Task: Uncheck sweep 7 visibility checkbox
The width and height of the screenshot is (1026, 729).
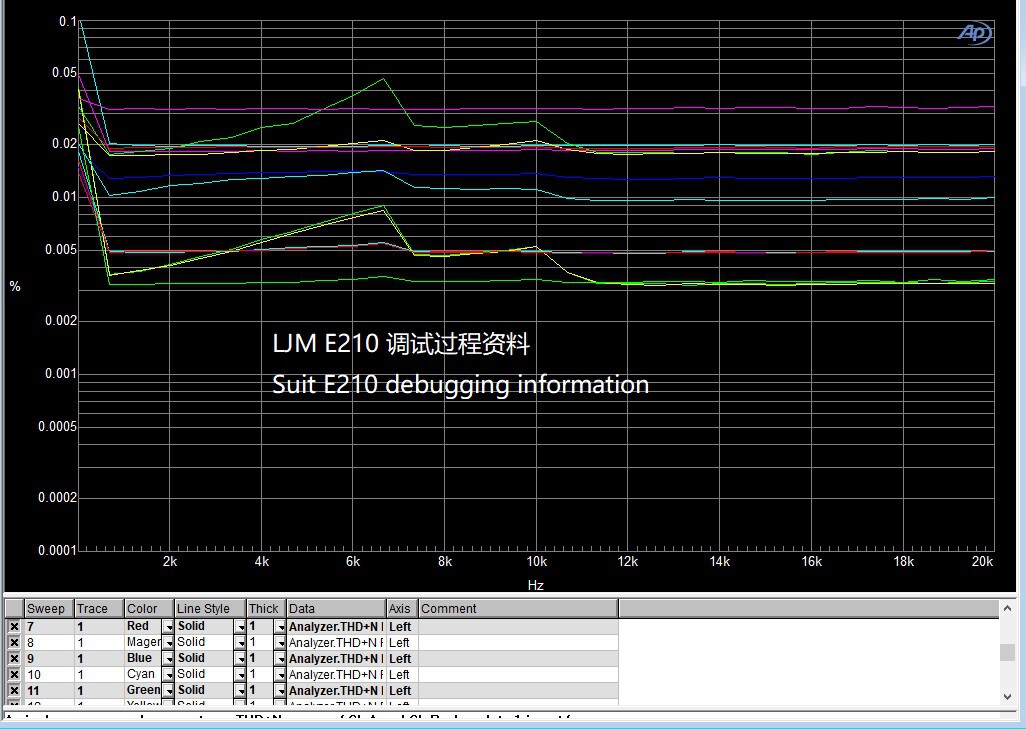Action: point(14,626)
